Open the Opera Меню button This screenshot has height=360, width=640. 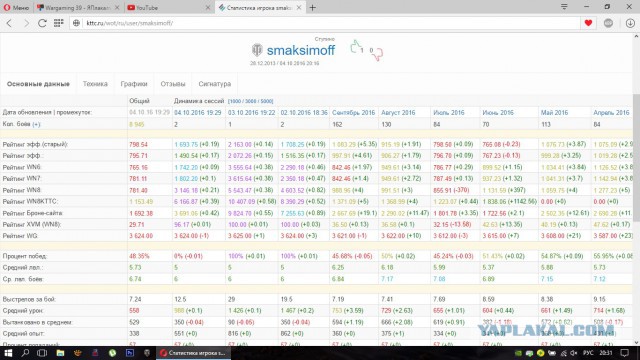[16, 7]
